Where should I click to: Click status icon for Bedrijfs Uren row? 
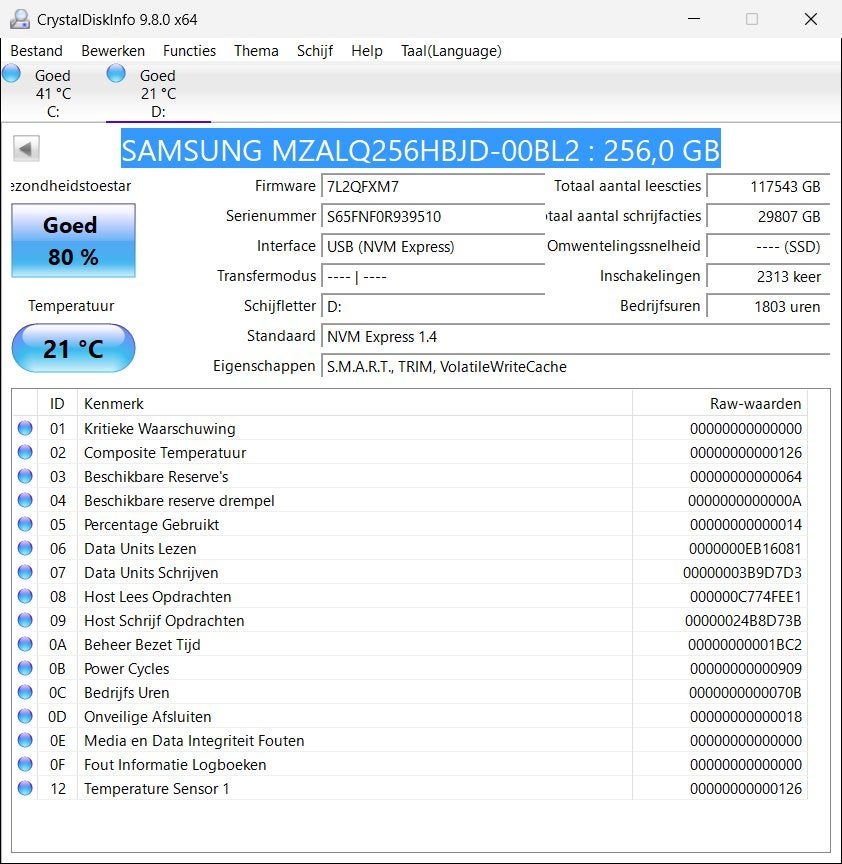click(x=25, y=692)
